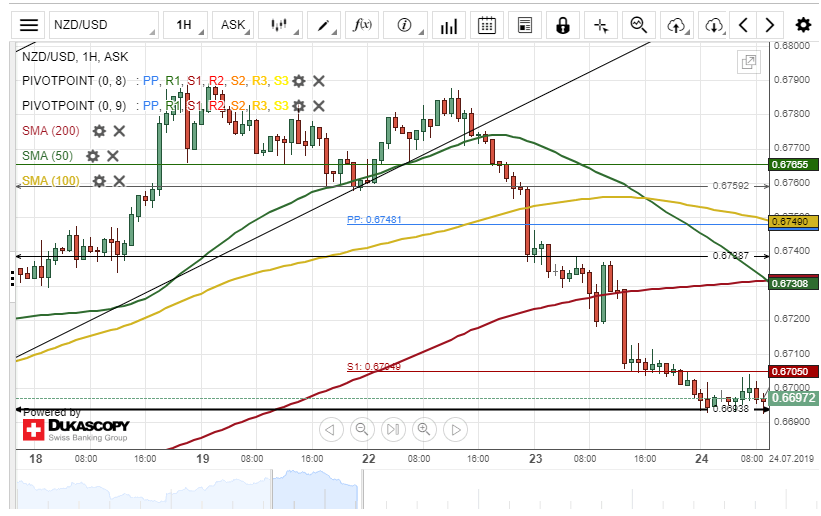Open the f(x) indicators menu
The height and width of the screenshot is (516, 821).
tap(362, 25)
